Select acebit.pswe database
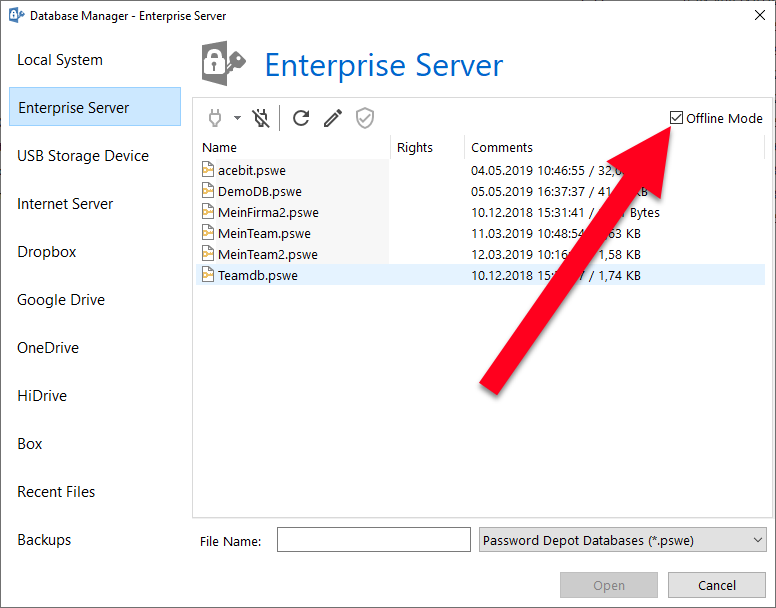This screenshot has width=776, height=608. (x=481, y=170)
